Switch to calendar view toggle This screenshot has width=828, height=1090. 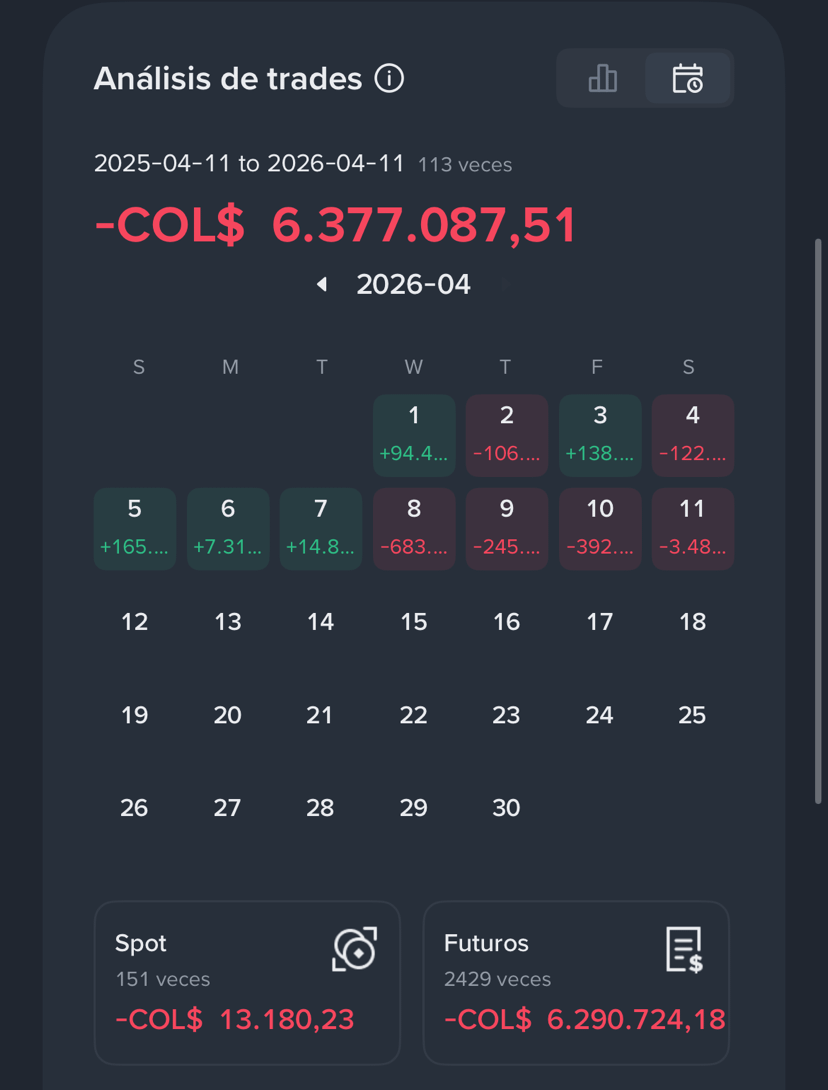[688, 78]
